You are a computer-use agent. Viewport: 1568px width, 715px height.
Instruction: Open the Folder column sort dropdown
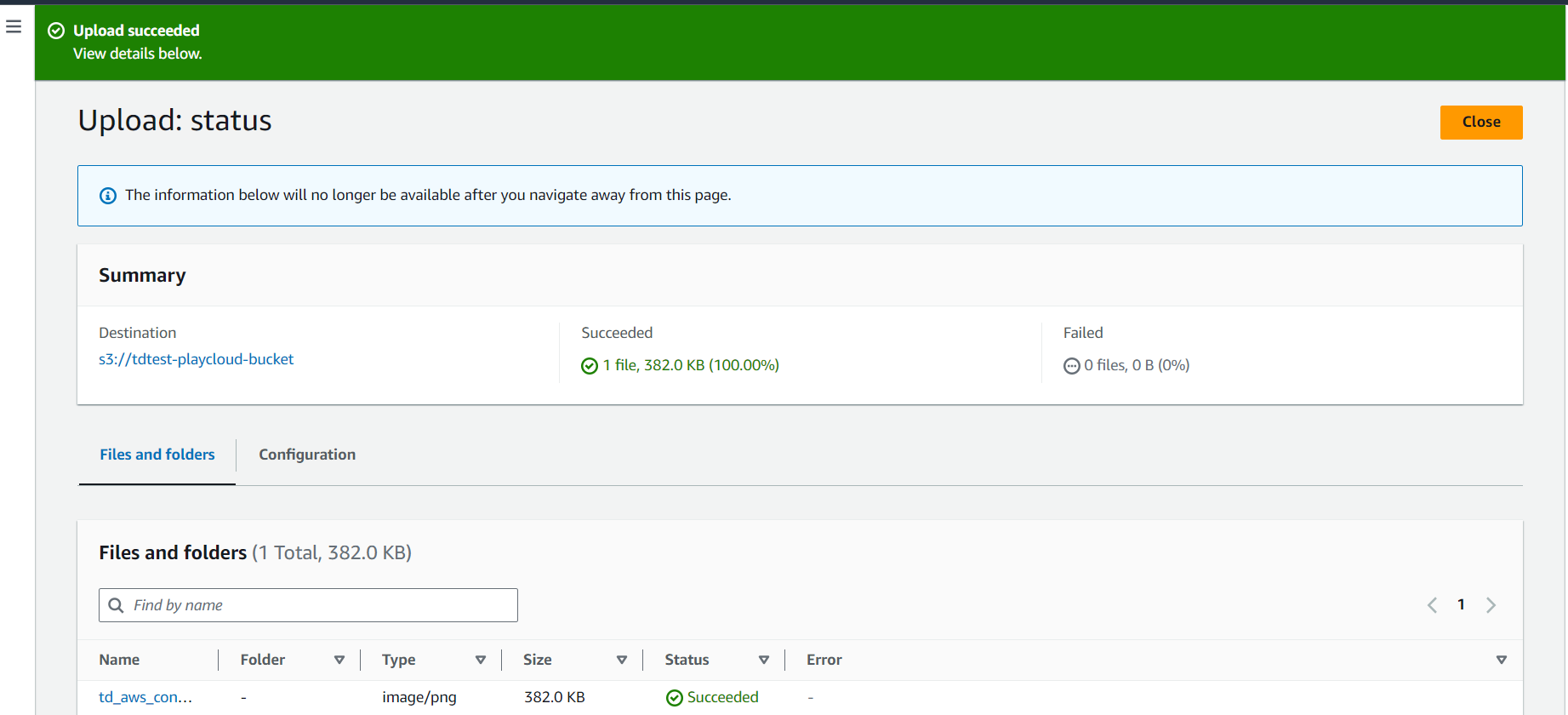pyautogui.click(x=339, y=660)
